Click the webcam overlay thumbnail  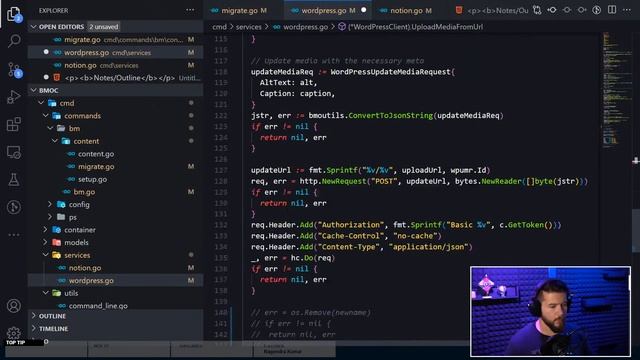pos(550,312)
